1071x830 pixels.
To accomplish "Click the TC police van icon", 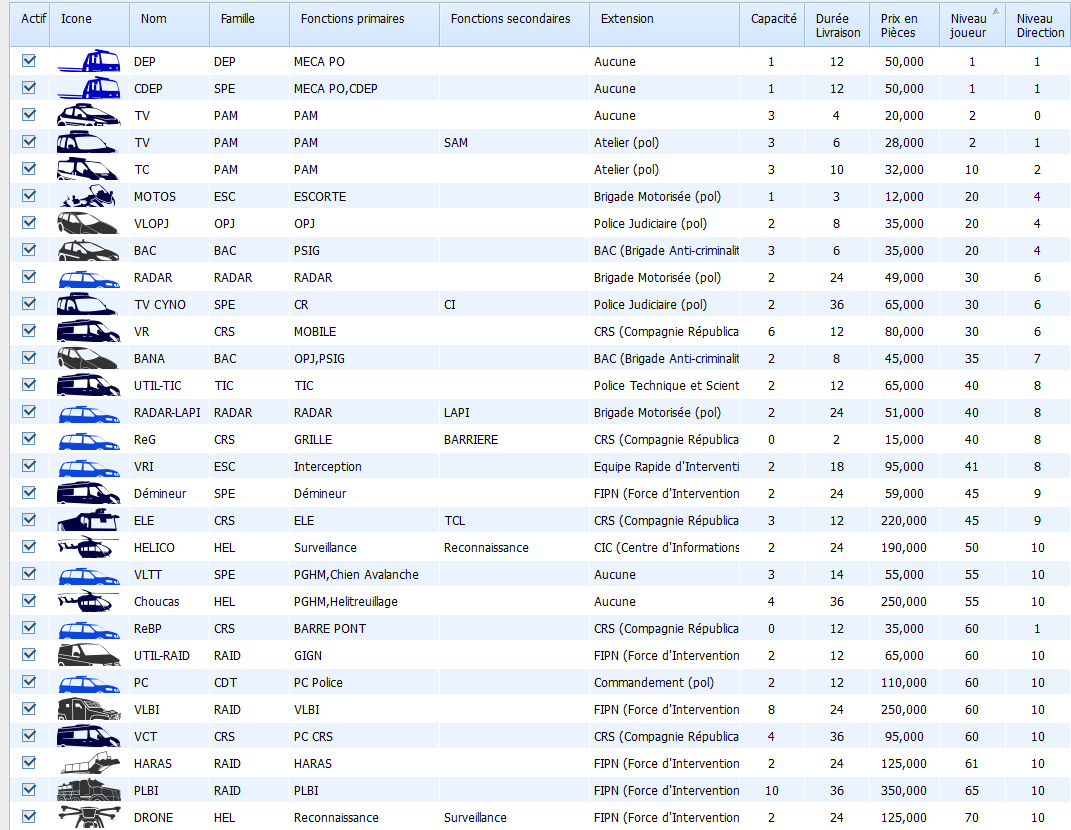I will (87, 169).
